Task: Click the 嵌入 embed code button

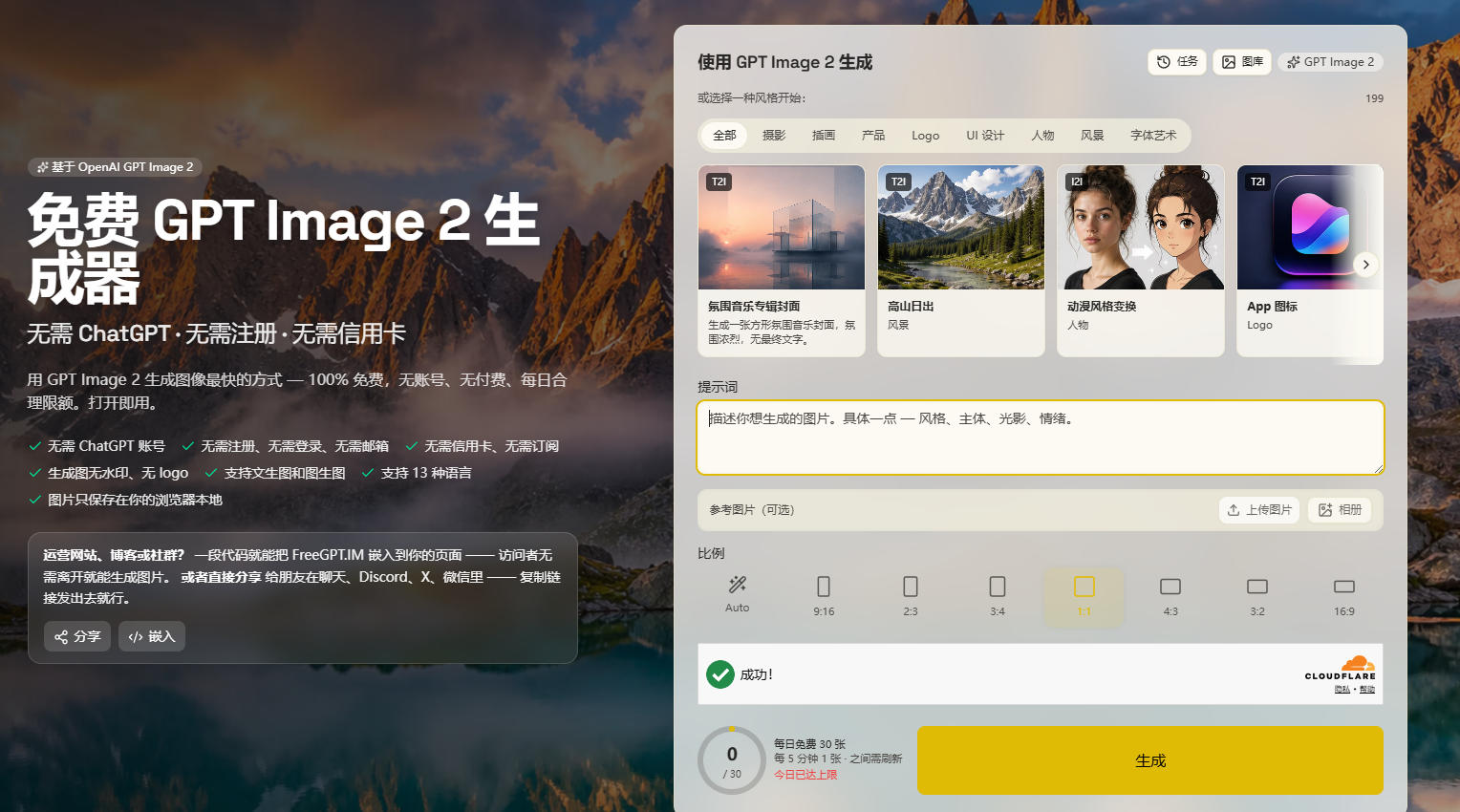Action: point(152,636)
